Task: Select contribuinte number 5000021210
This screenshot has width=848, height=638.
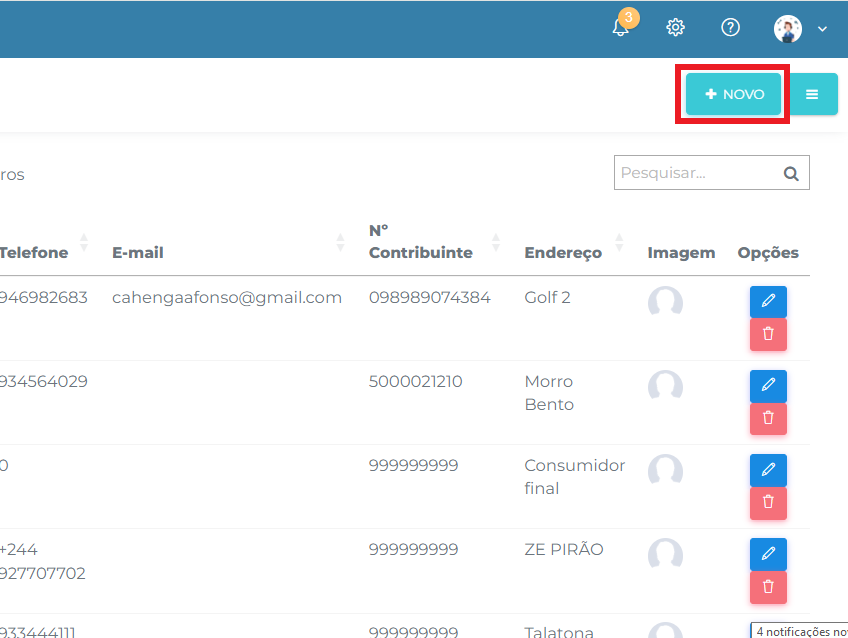Action: 415,382
